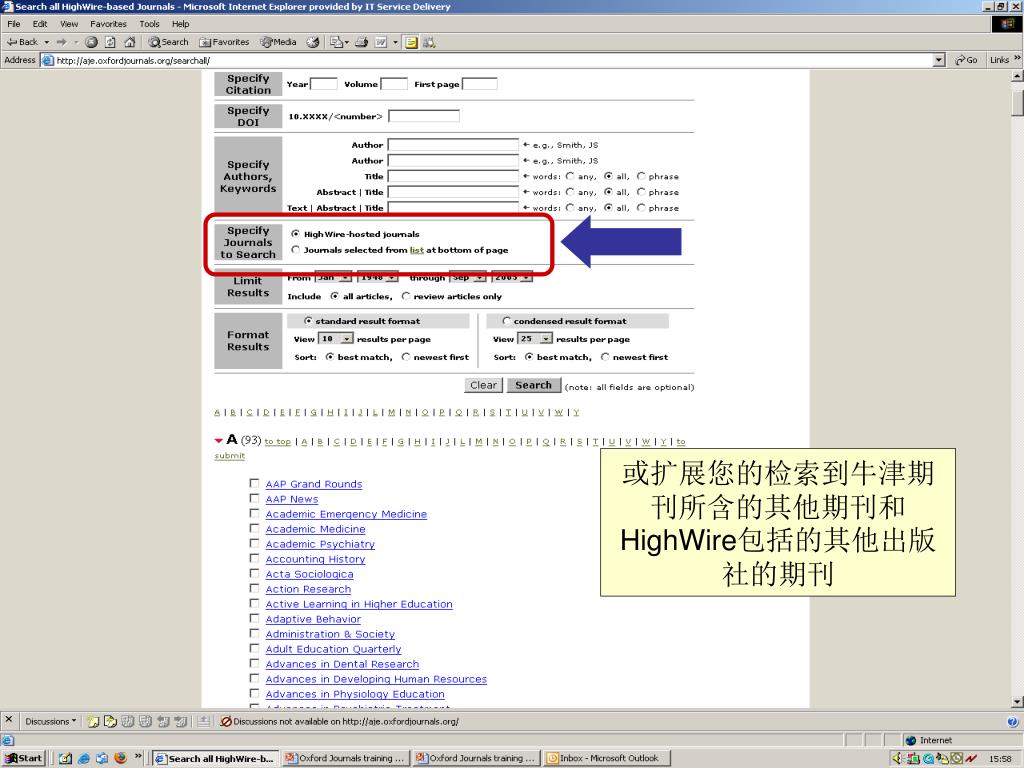Select standard format newest first radio
This screenshot has width=1024, height=768.
pyautogui.click(x=406, y=356)
